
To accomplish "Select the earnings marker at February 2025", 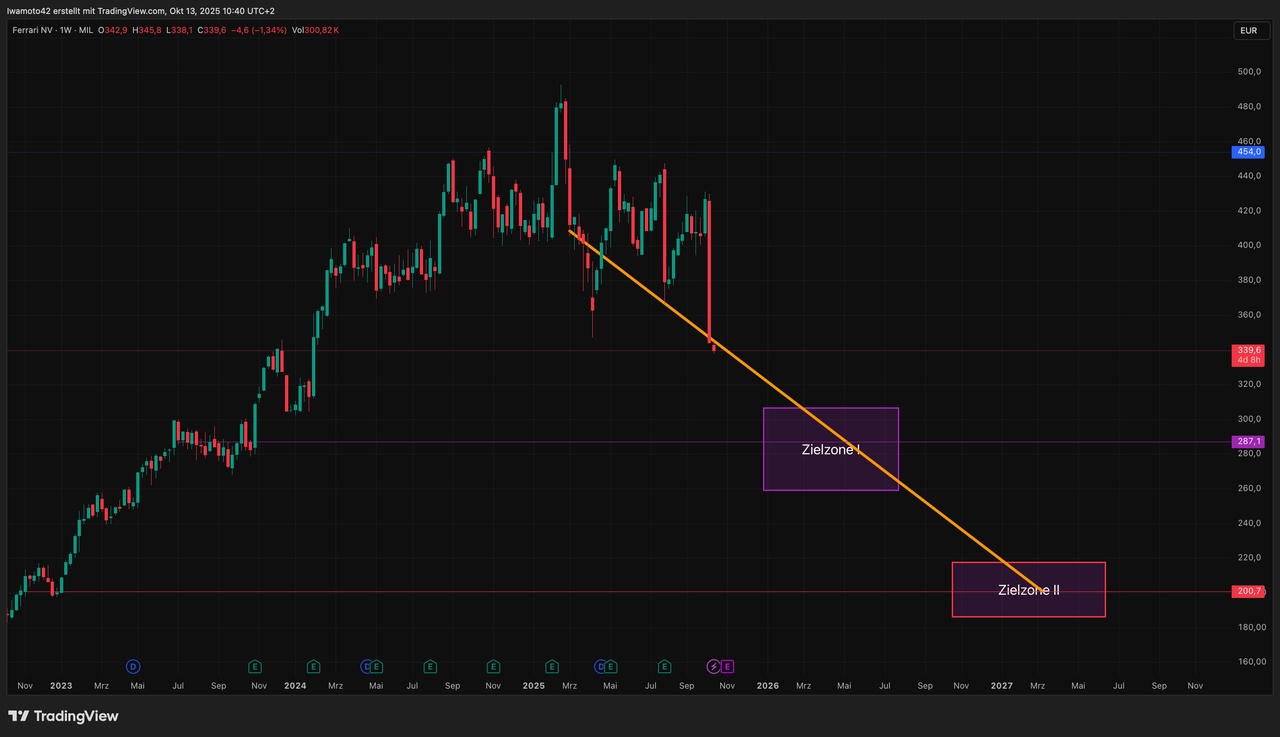I will point(552,666).
